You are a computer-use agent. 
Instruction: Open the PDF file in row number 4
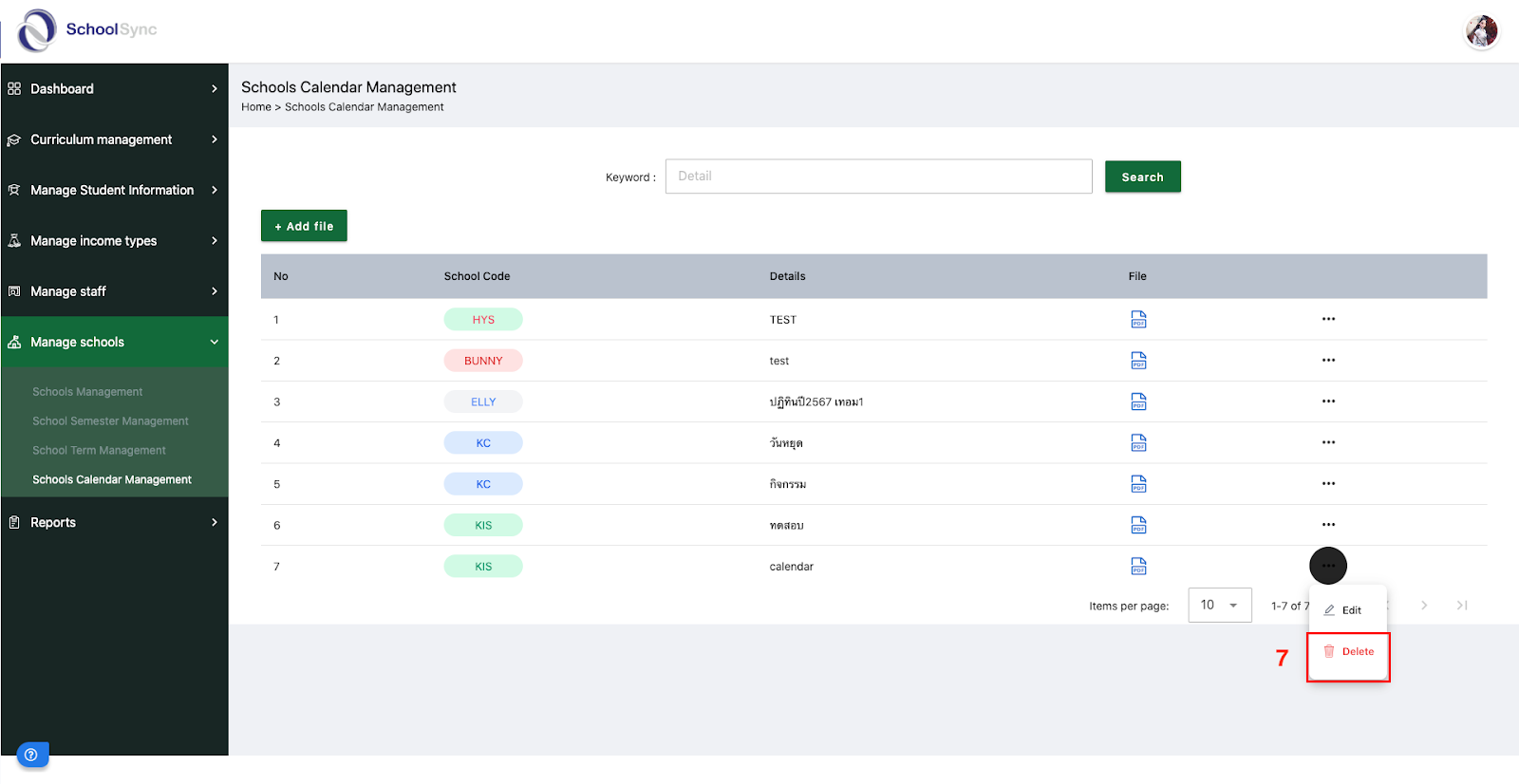pyautogui.click(x=1138, y=442)
